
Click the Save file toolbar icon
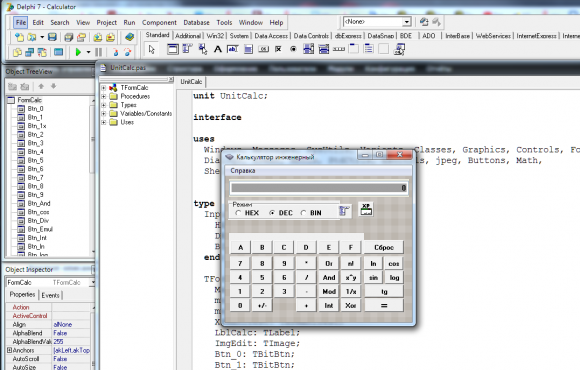click(53, 37)
